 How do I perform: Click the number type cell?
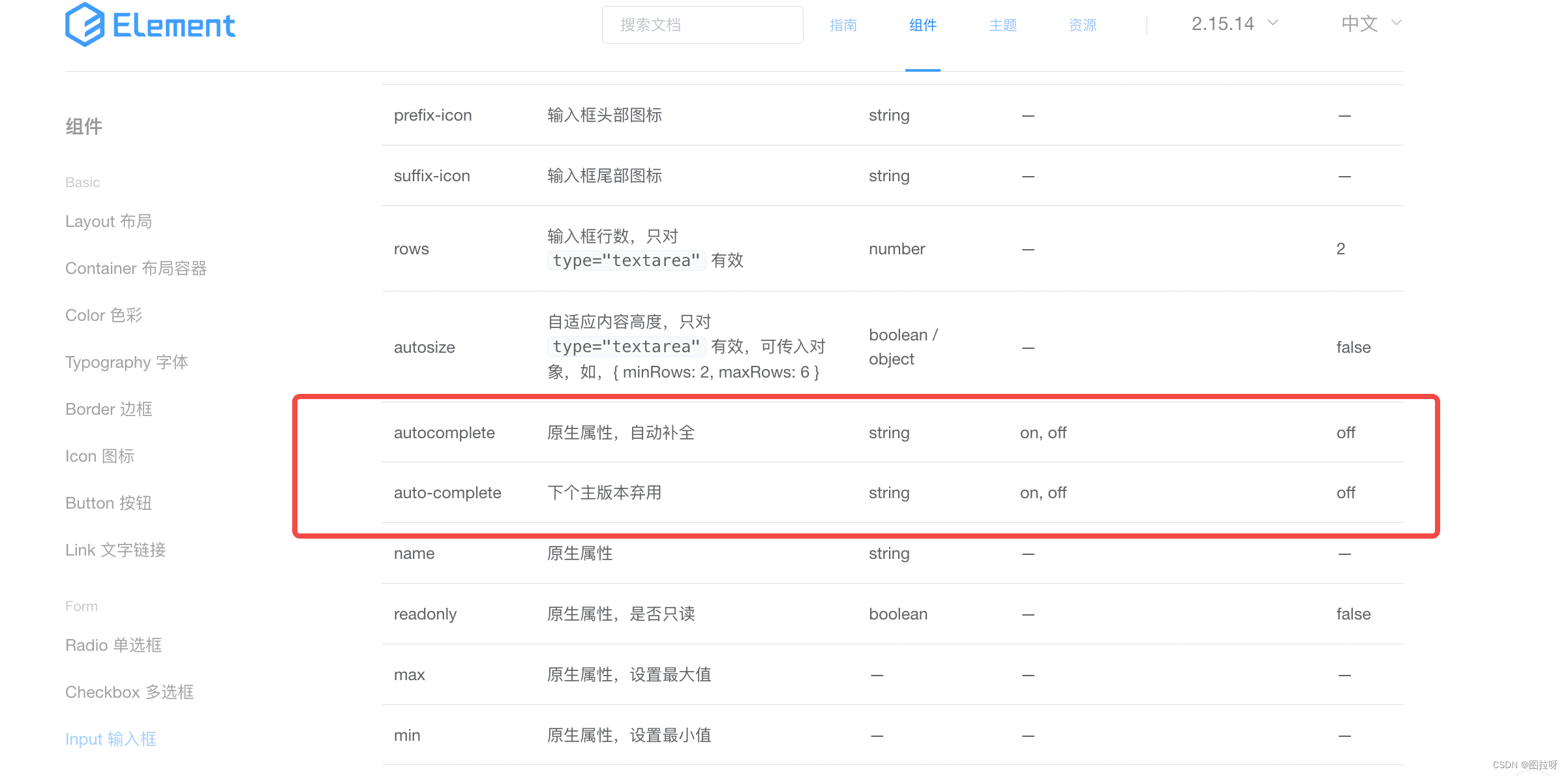[897, 249]
